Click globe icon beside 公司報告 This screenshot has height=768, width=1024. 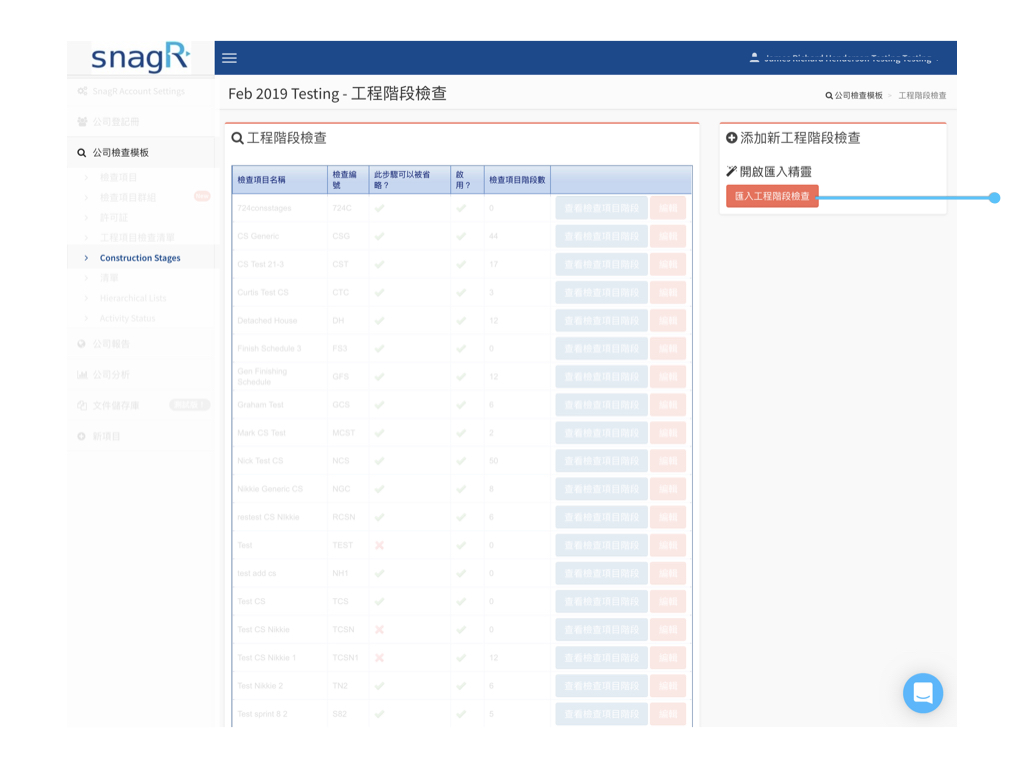(82, 344)
